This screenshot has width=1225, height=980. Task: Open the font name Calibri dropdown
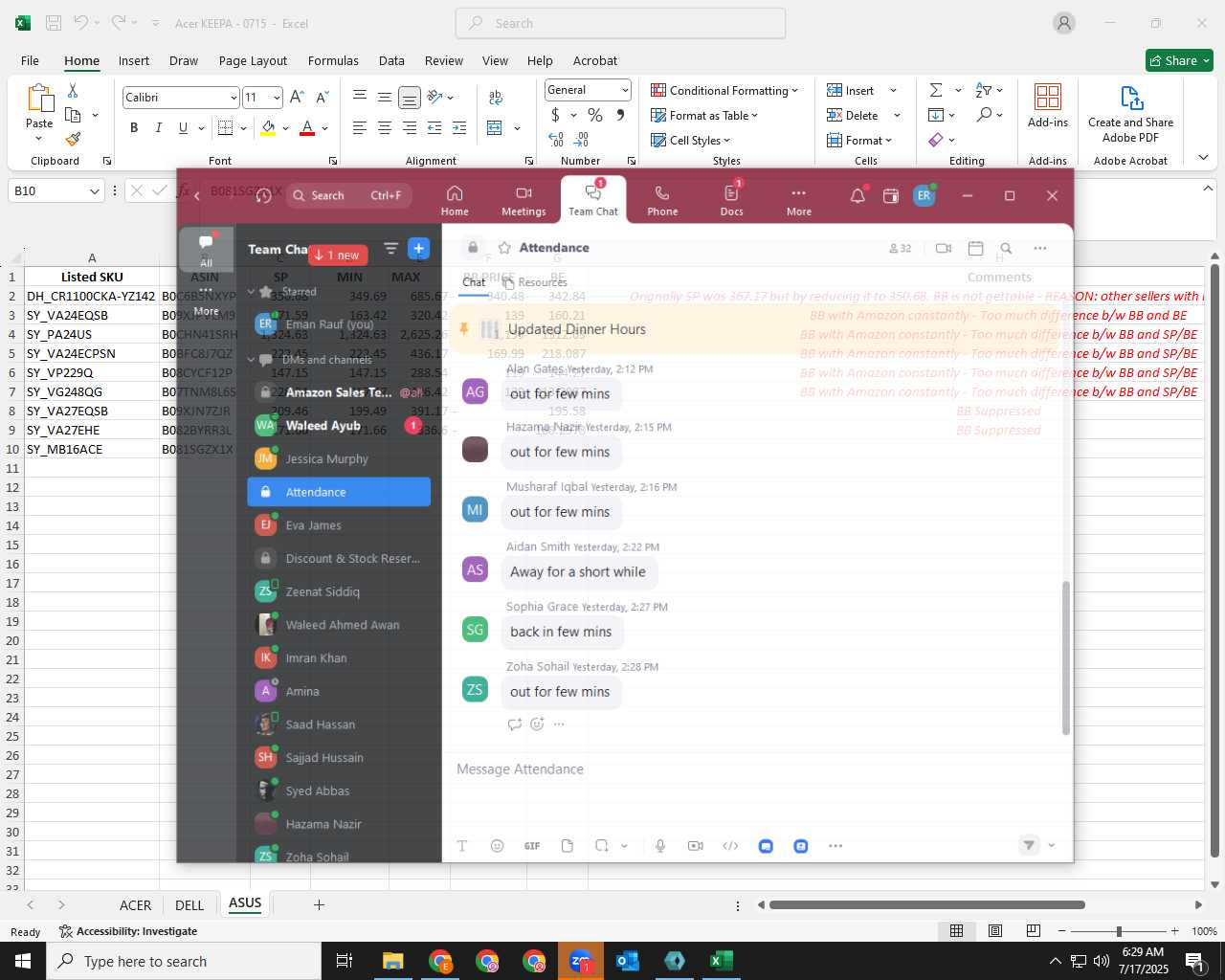[234, 98]
